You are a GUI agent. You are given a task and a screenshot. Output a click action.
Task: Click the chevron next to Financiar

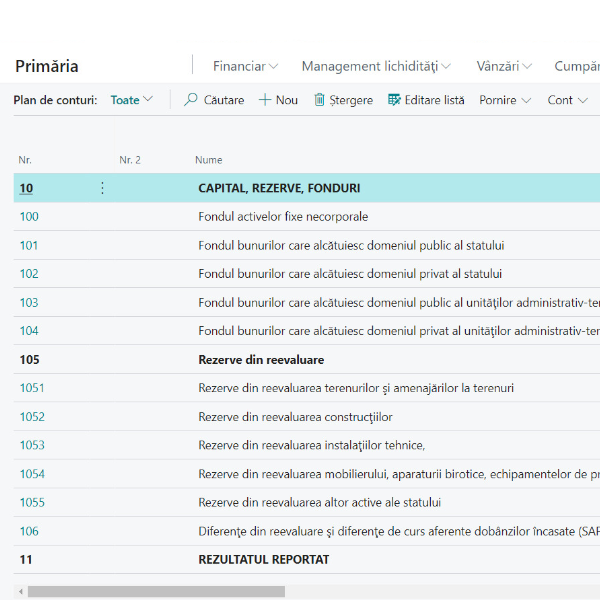tap(273, 67)
